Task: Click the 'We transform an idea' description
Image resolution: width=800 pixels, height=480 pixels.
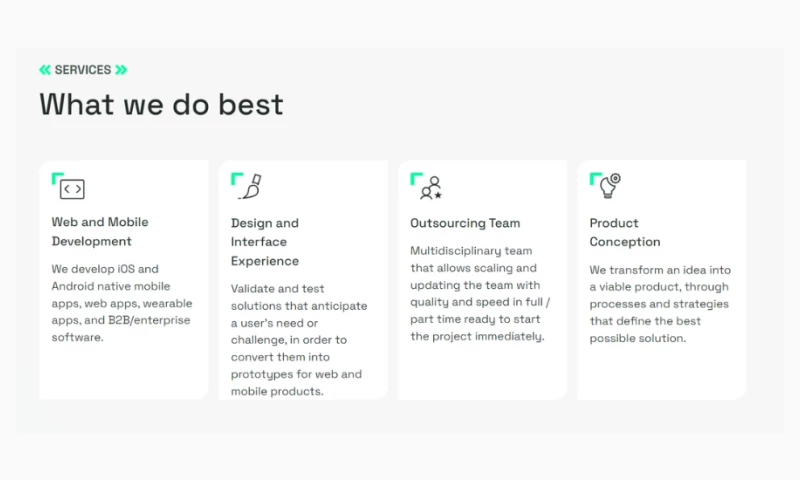Action: (660, 304)
